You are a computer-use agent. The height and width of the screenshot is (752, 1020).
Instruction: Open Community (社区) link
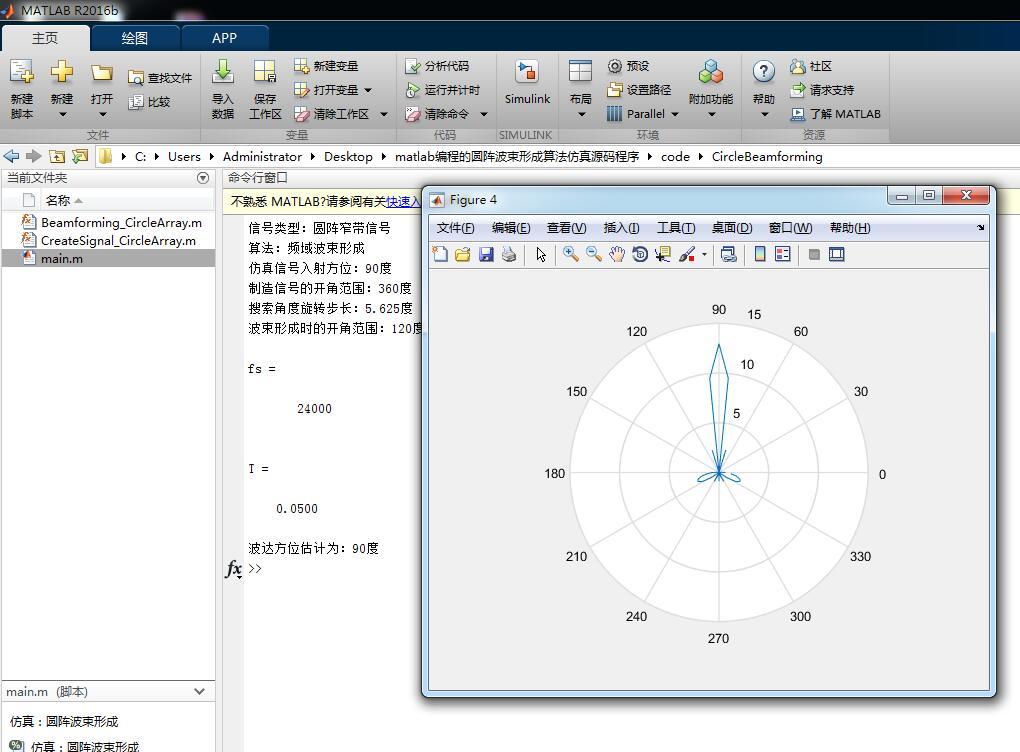[811, 66]
